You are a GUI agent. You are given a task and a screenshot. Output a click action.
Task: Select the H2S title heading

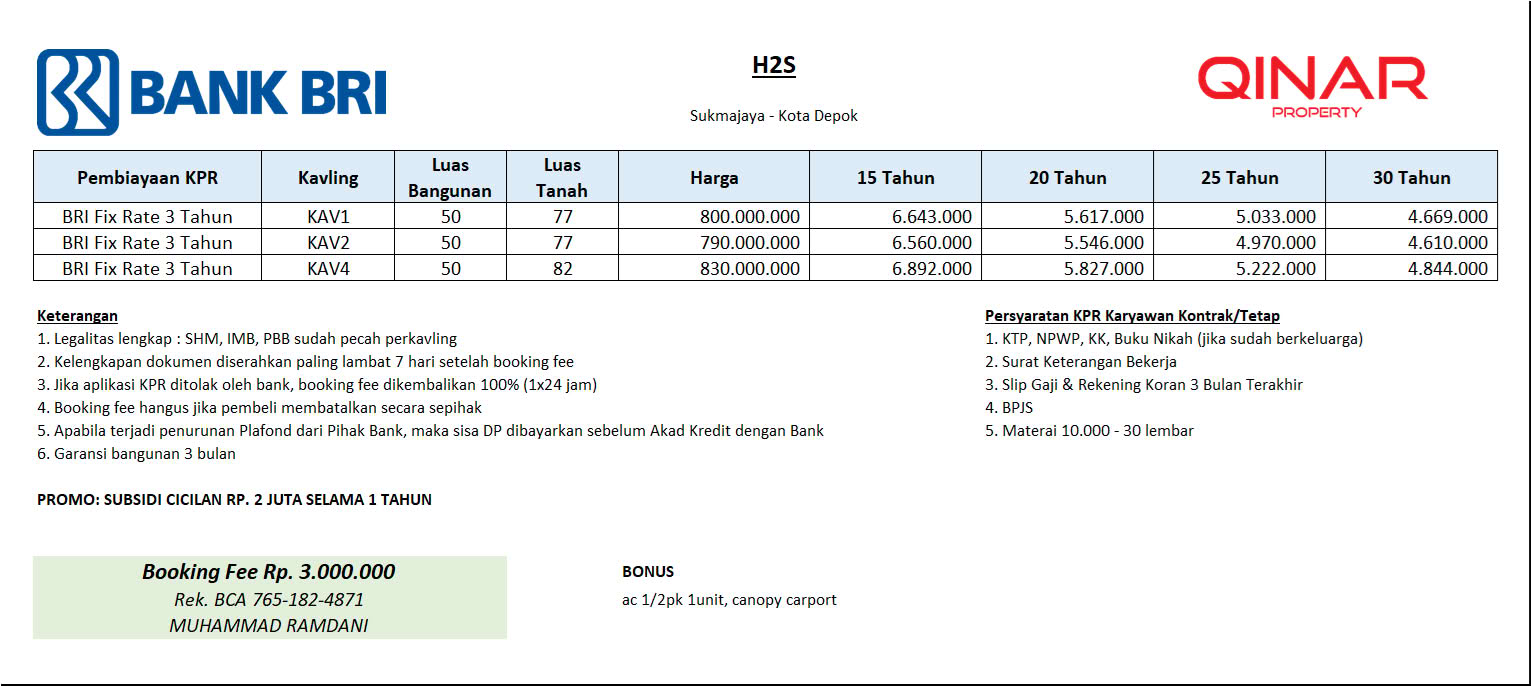tap(774, 66)
